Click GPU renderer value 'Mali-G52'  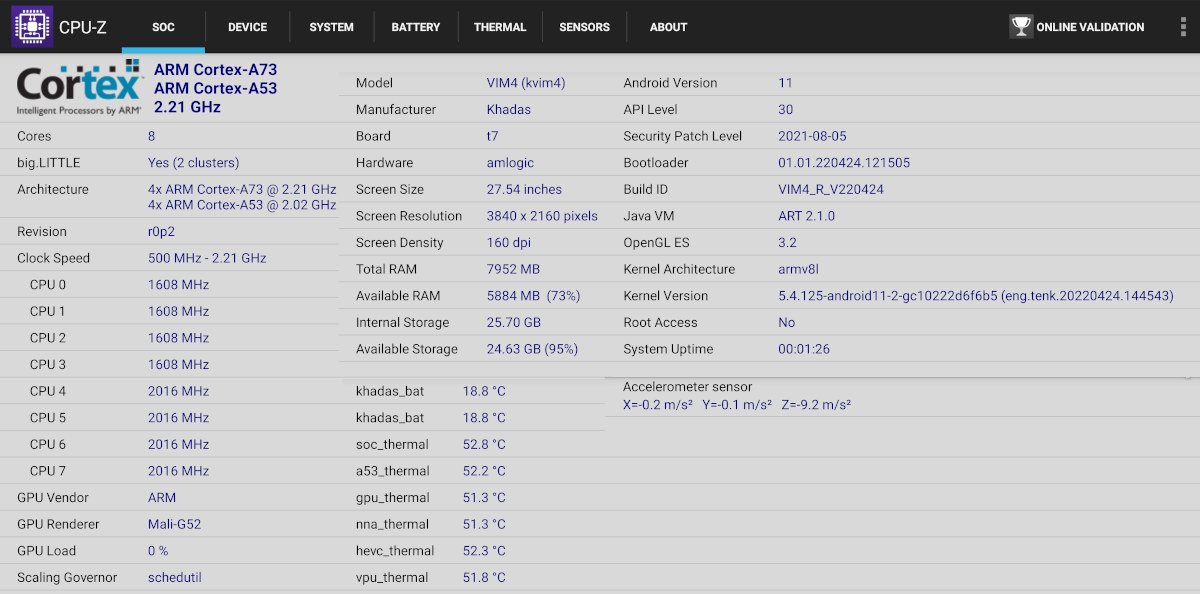175,524
